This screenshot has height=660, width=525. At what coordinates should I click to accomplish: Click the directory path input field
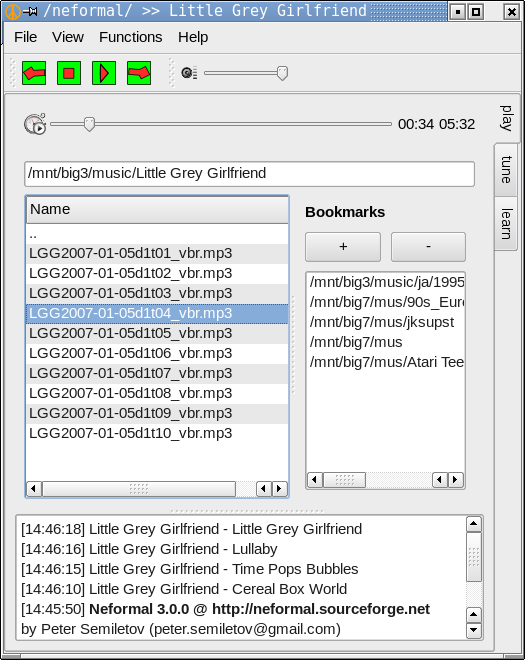(x=249, y=173)
